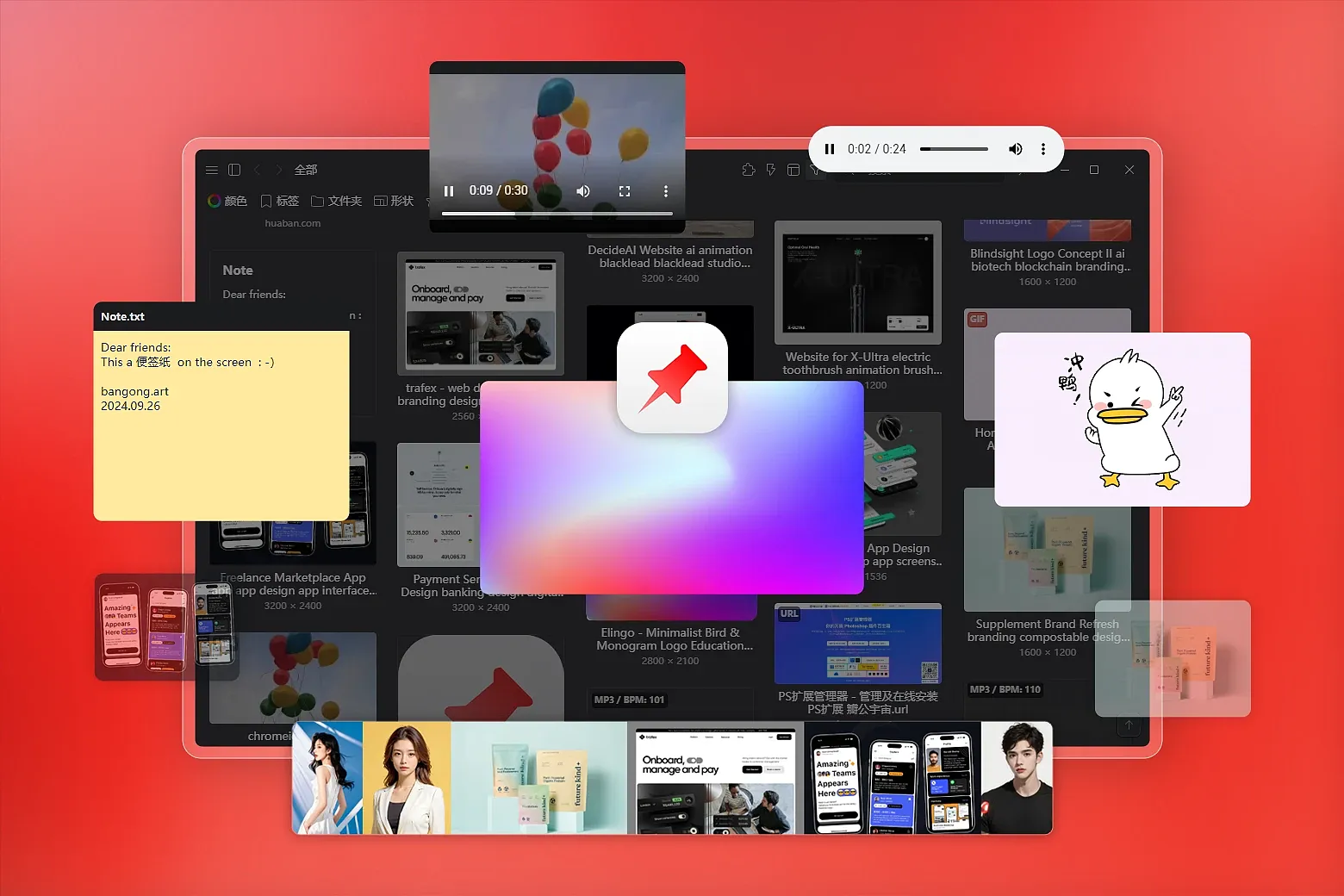The image size is (1344, 896).
Task: Click the lightning bolt icon
Action: tap(770, 170)
